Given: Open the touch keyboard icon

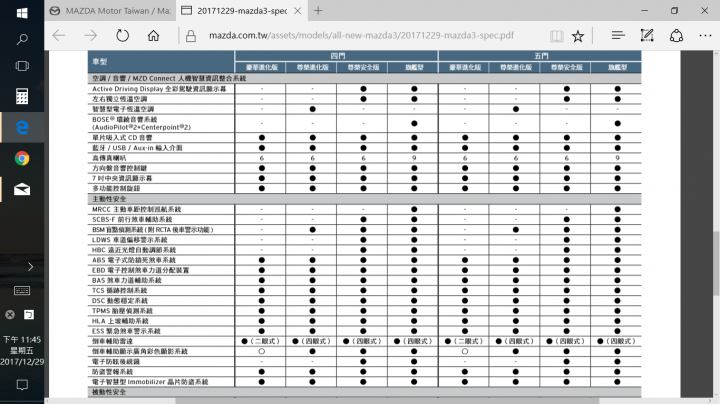Looking at the screenshot, I should (22, 291).
